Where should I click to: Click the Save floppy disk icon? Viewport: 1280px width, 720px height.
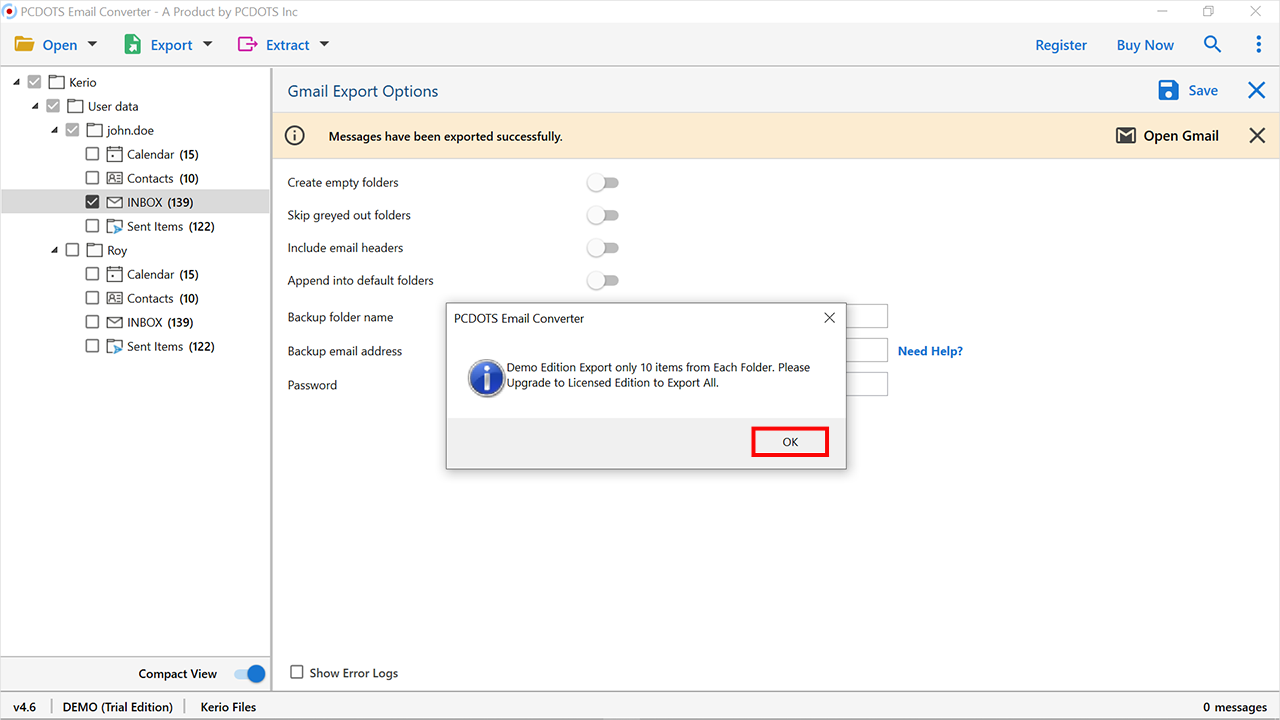click(x=1168, y=91)
